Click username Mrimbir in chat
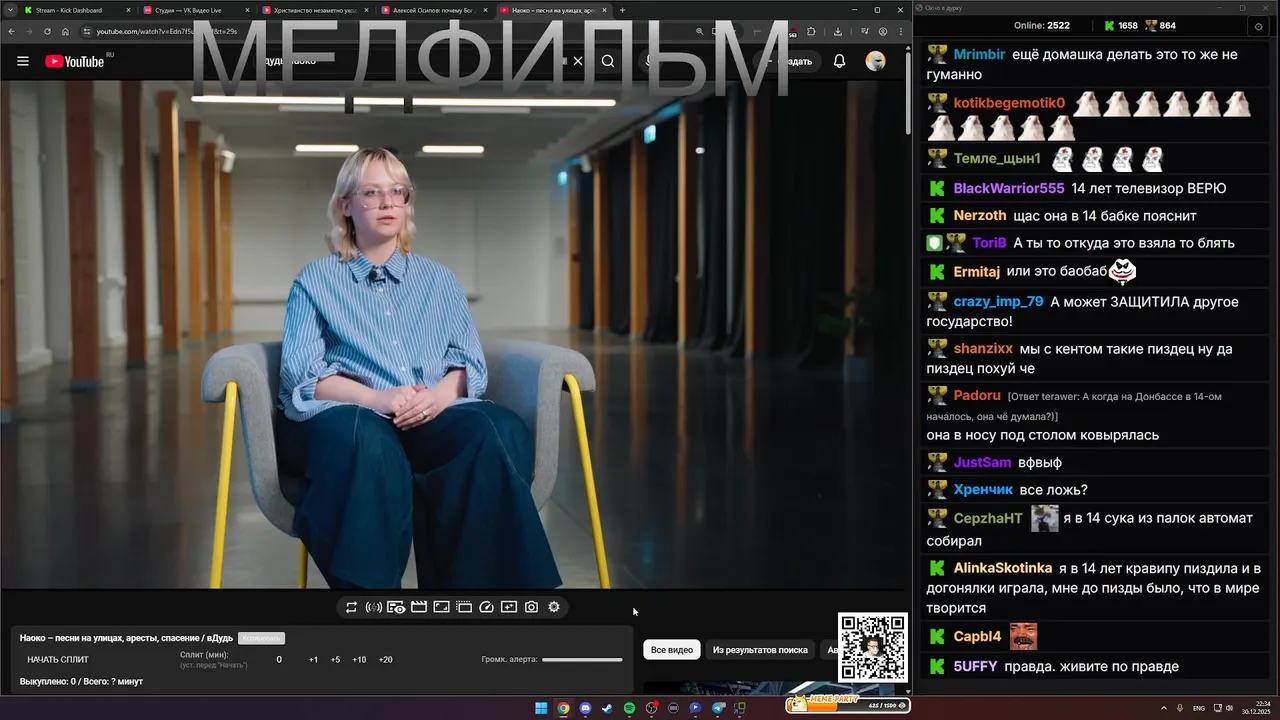The image size is (1280, 720). click(979, 55)
